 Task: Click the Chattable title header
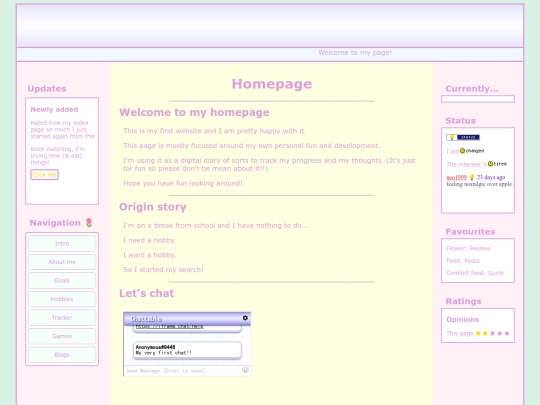[x=146, y=319]
